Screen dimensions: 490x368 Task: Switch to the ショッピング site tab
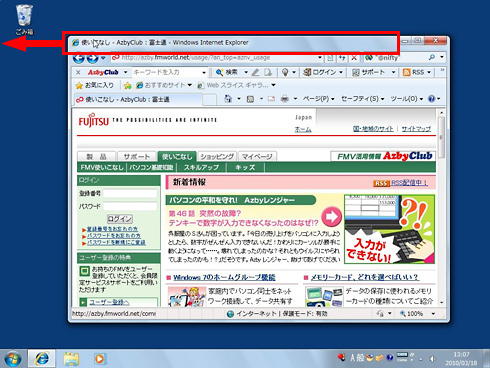[217, 156]
